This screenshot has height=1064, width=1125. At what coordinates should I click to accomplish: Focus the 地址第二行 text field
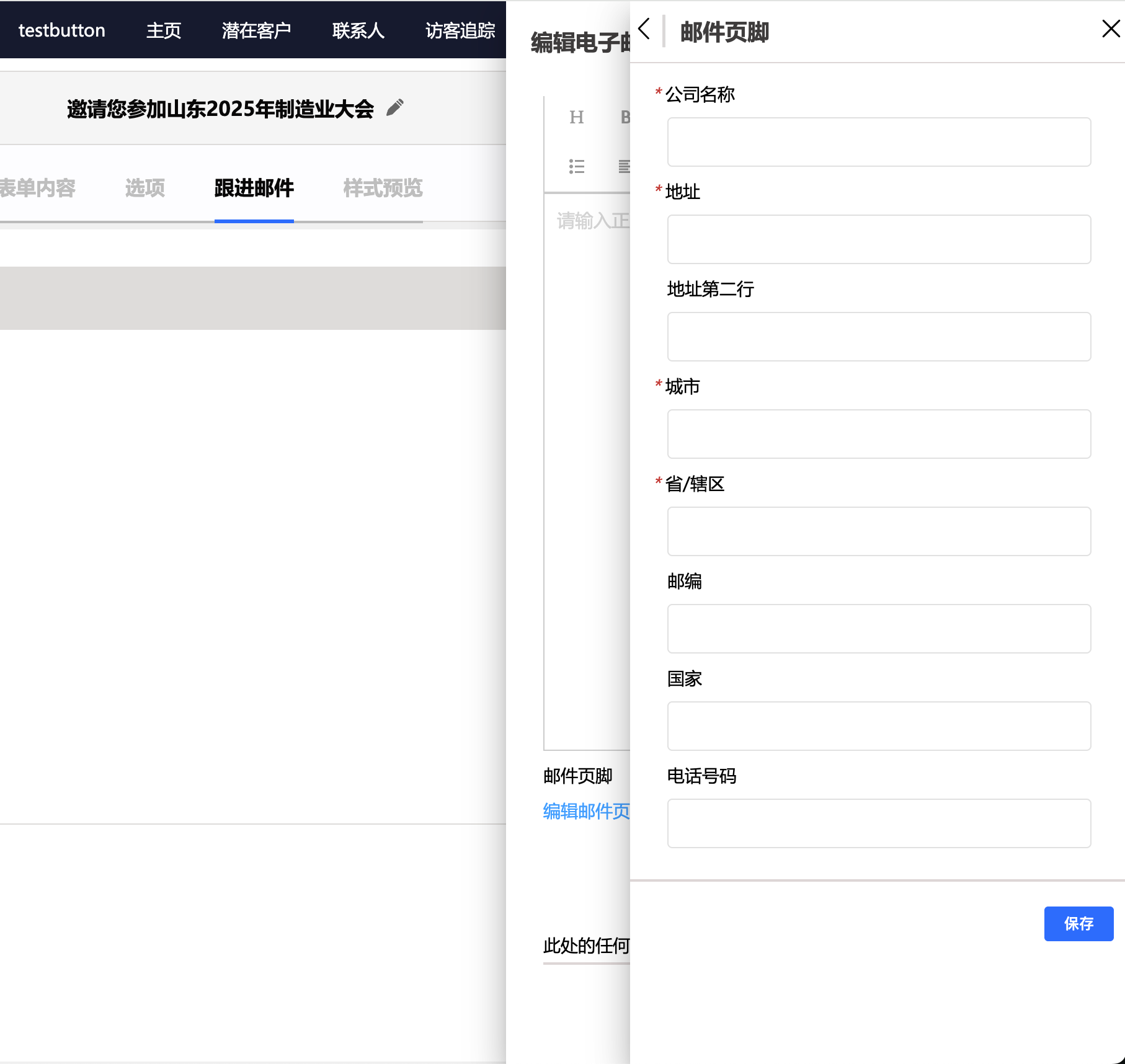tap(878, 337)
